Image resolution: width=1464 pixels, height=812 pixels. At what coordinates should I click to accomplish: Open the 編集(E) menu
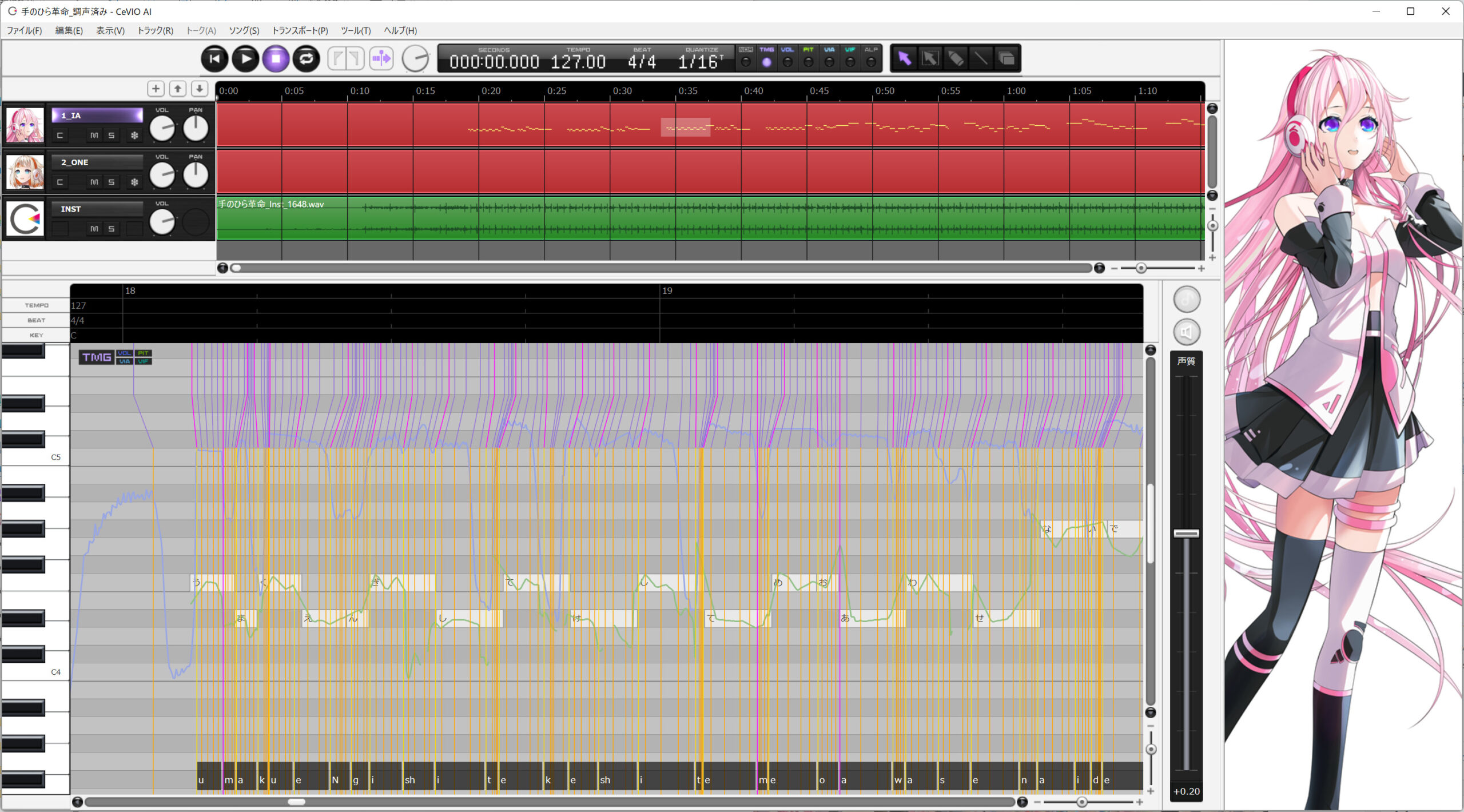69,30
